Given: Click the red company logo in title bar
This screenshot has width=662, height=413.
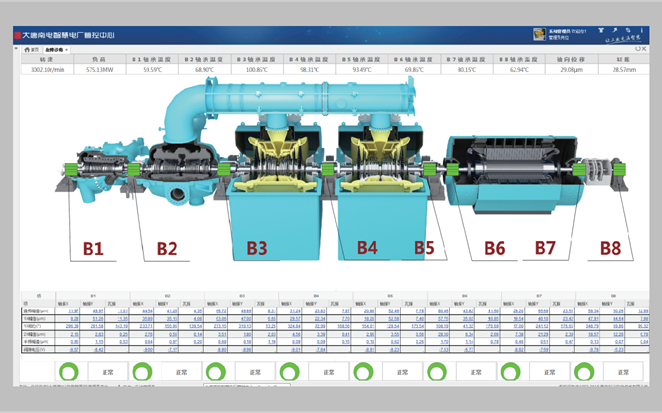Looking at the screenshot, I should pos(18,36).
